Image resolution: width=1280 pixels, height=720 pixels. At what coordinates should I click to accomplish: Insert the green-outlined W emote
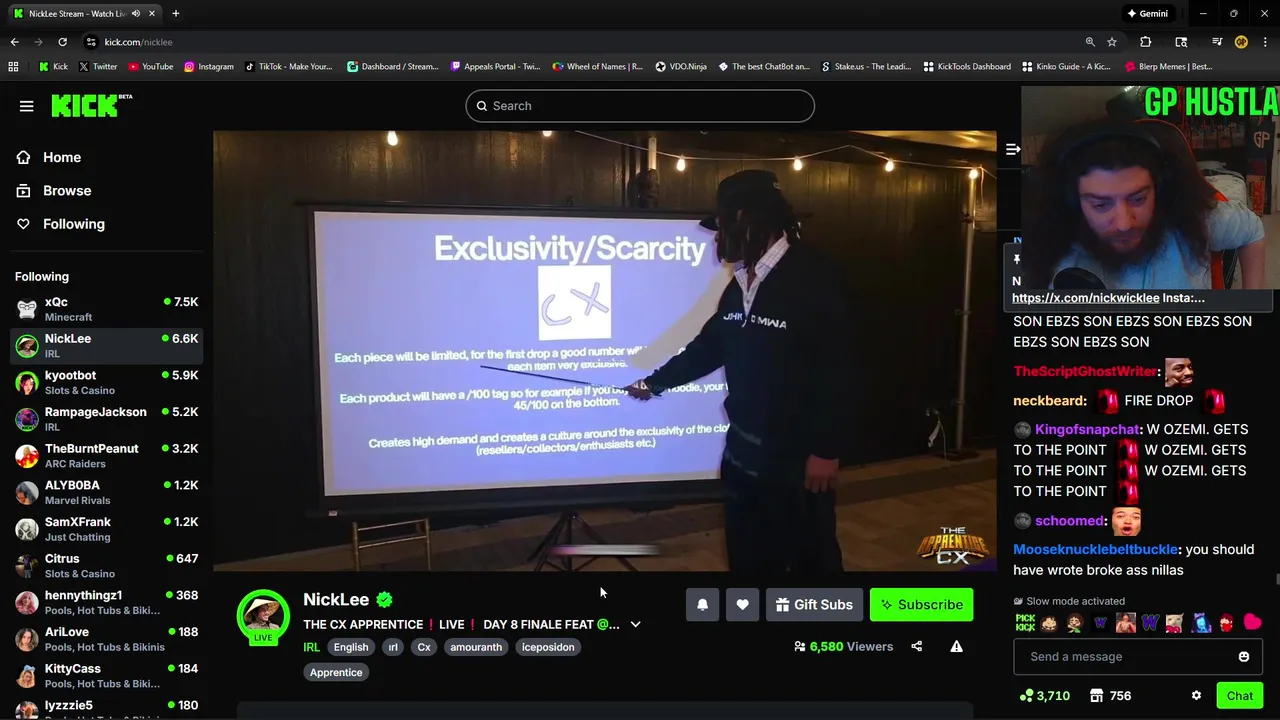coord(1151,623)
